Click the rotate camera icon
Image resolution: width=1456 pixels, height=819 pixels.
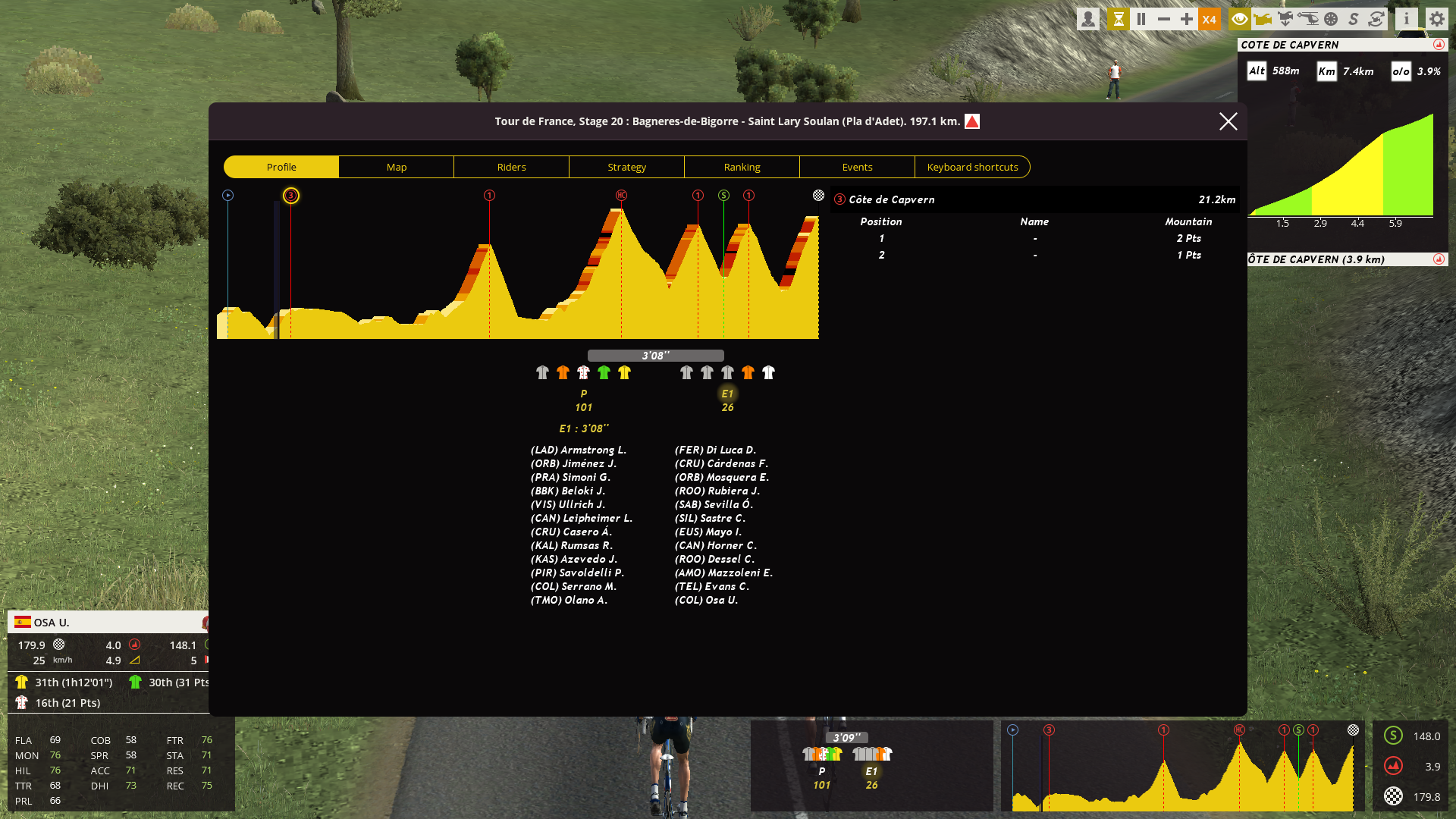coord(1376,19)
